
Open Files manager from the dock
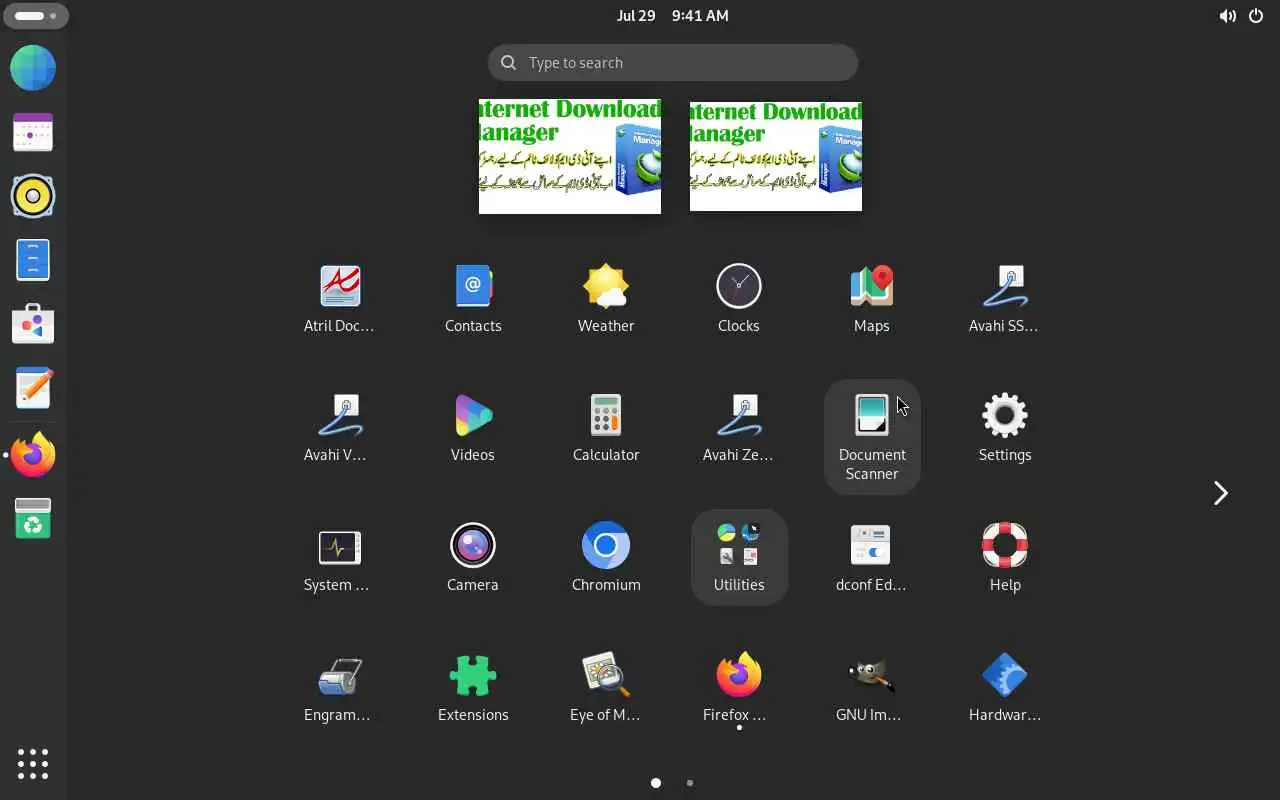(x=33, y=260)
